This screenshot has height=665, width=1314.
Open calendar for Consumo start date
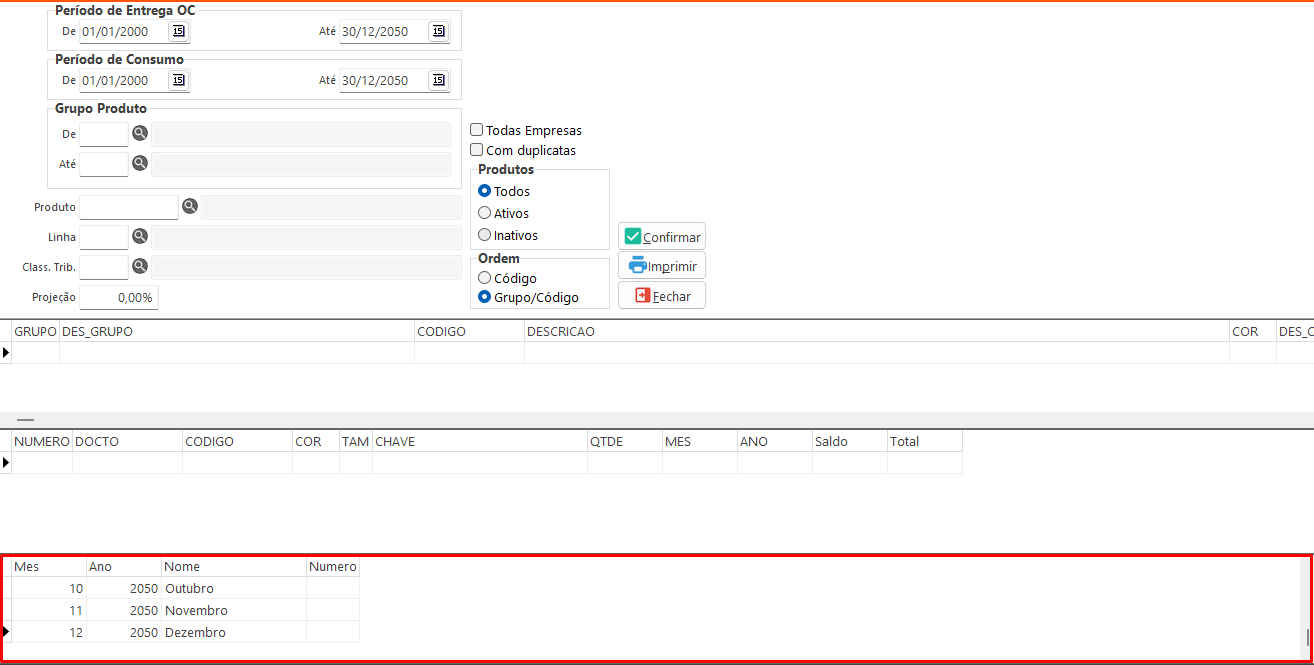pyautogui.click(x=178, y=80)
